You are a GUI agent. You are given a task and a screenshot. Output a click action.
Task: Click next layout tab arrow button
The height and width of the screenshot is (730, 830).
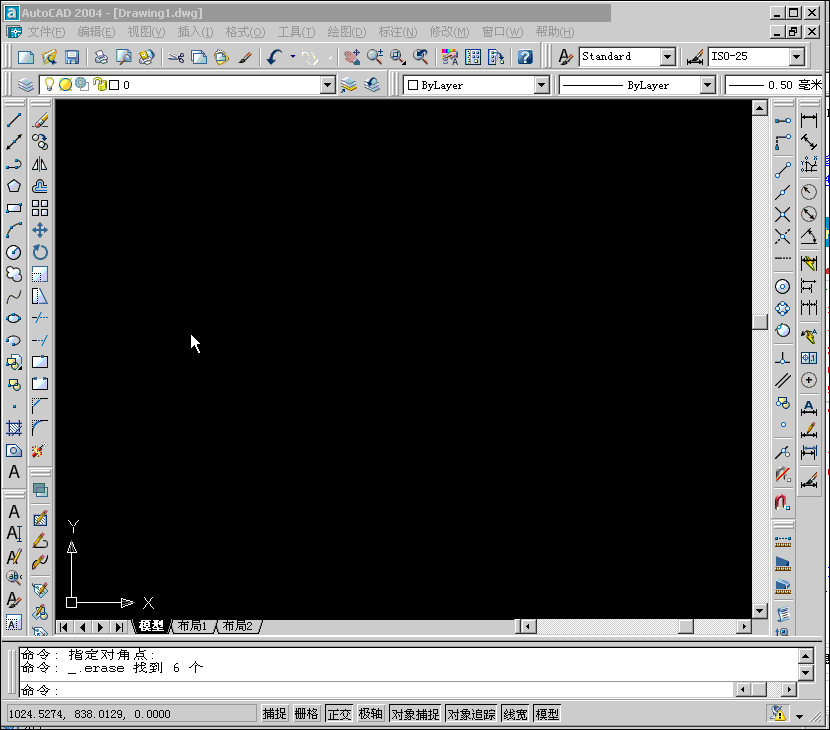pyautogui.click(x=101, y=627)
